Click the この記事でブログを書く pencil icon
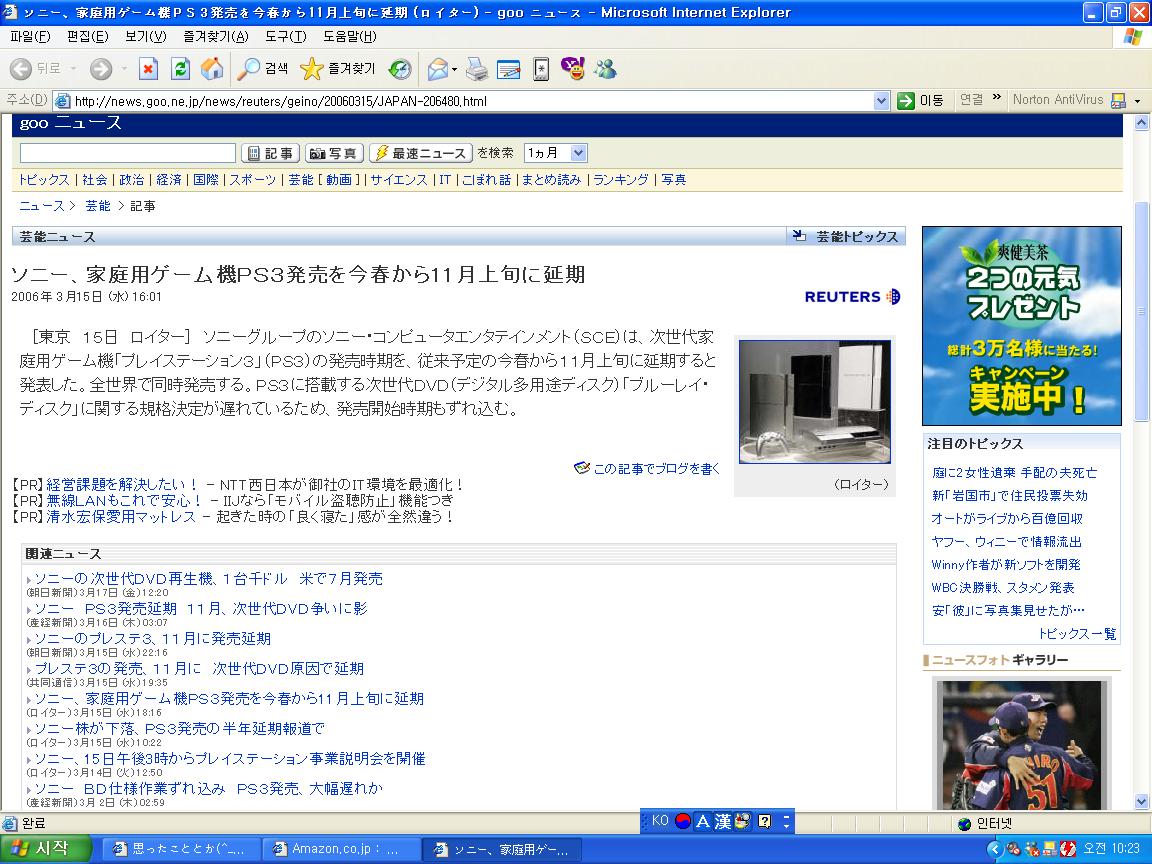This screenshot has height=864, width=1152. click(x=582, y=468)
